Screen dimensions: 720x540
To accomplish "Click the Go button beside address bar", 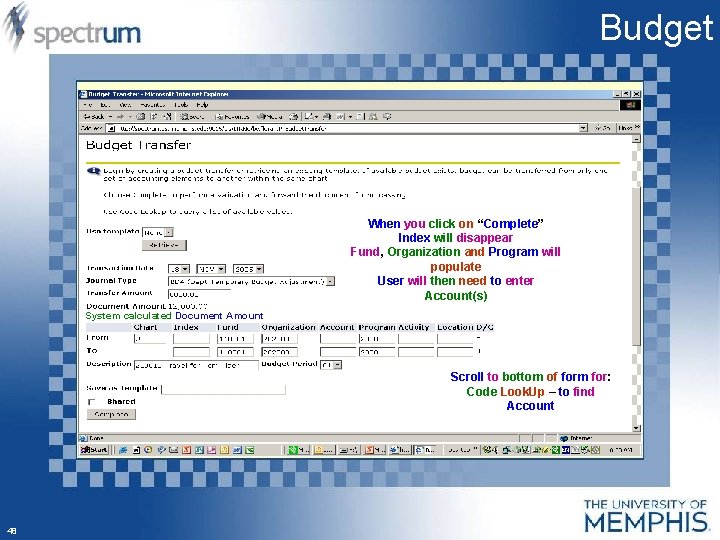I will point(602,128).
